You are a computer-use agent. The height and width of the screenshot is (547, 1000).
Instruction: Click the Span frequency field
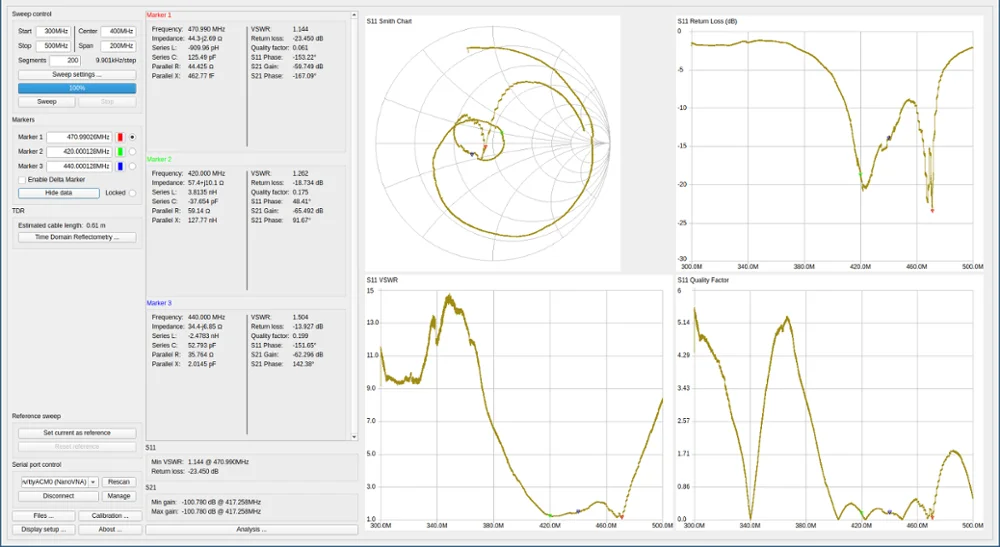[119, 46]
